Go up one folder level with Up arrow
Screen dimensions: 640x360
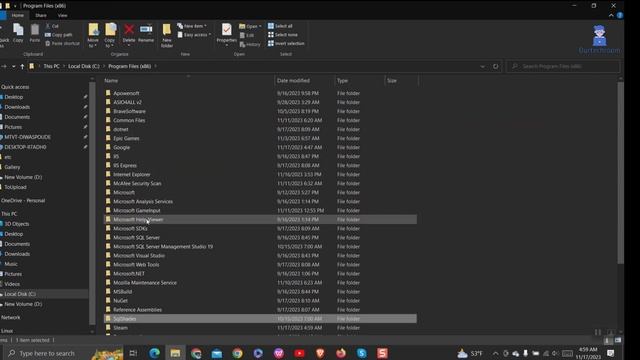(22, 66)
